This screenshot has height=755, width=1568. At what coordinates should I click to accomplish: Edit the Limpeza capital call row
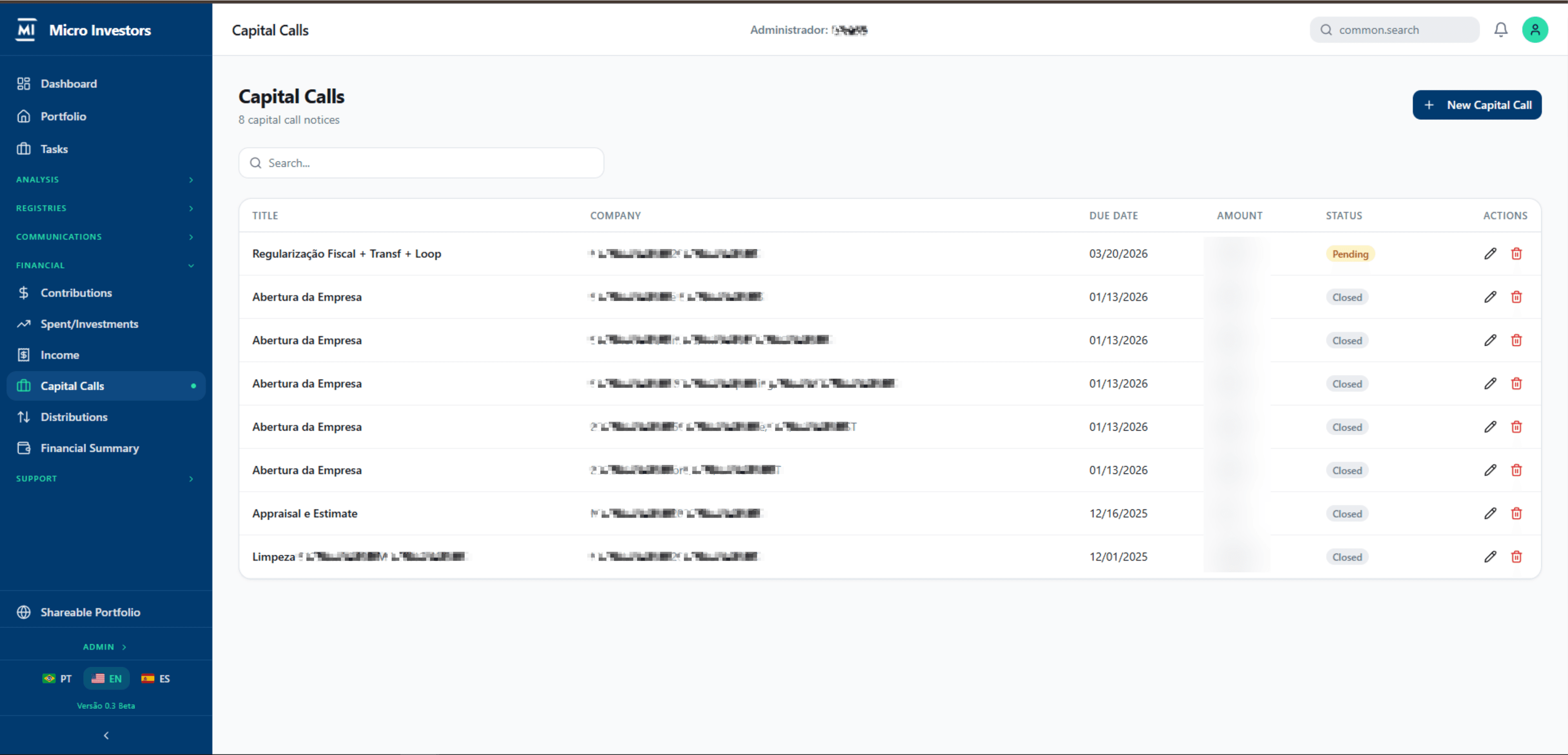click(x=1490, y=556)
